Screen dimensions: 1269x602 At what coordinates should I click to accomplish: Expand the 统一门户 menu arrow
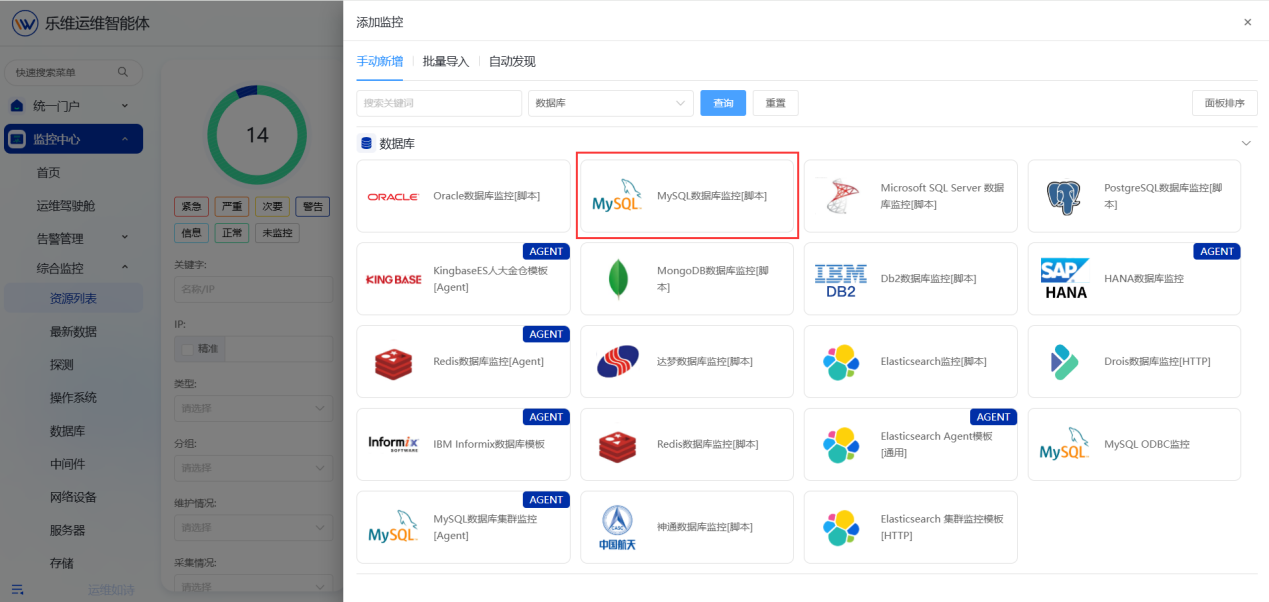124,105
